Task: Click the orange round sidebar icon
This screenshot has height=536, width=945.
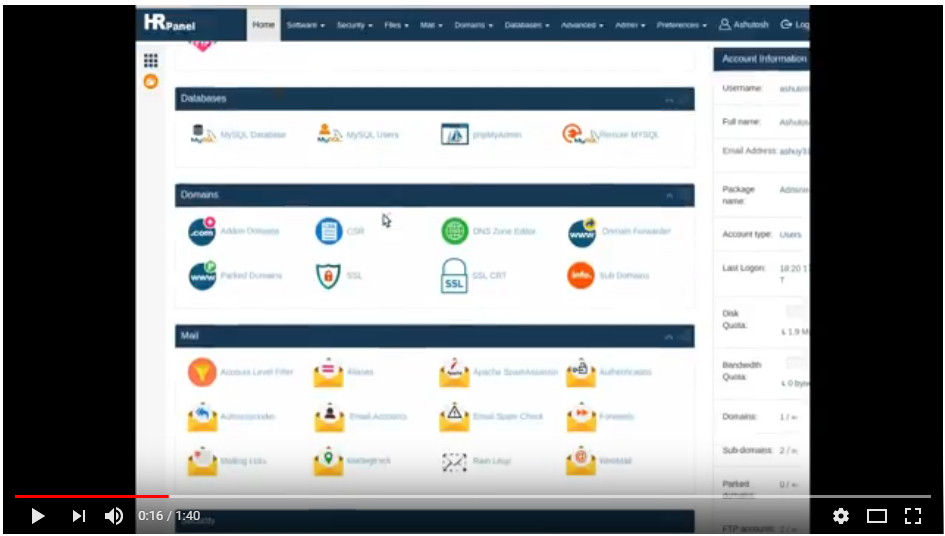Action: tap(151, 81)
